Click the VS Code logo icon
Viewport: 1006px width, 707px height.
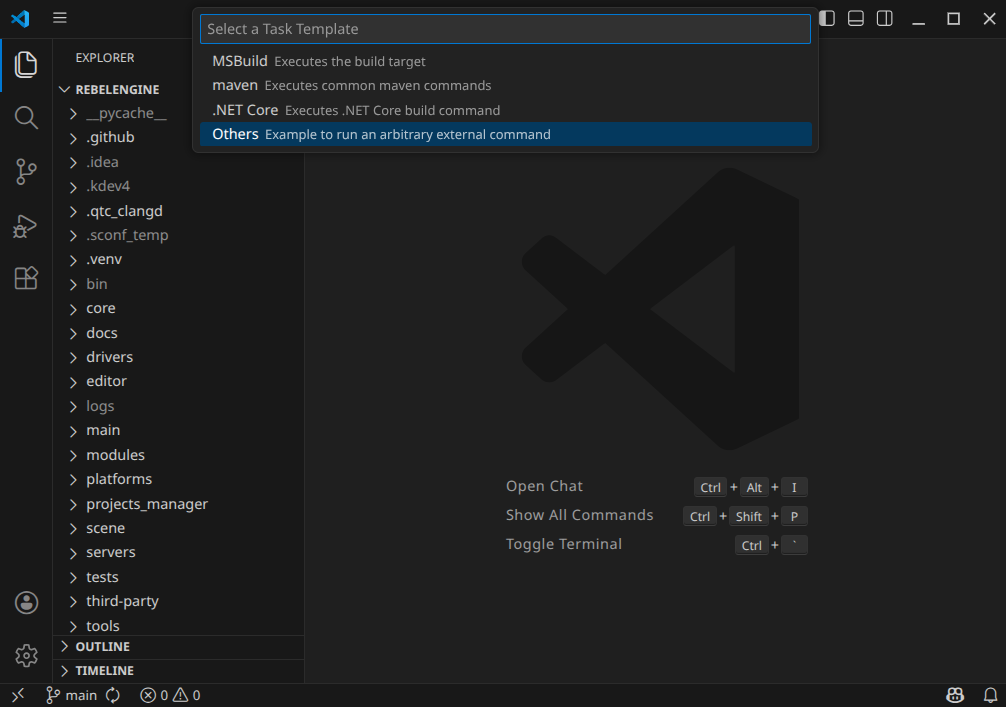coord(21,18)
